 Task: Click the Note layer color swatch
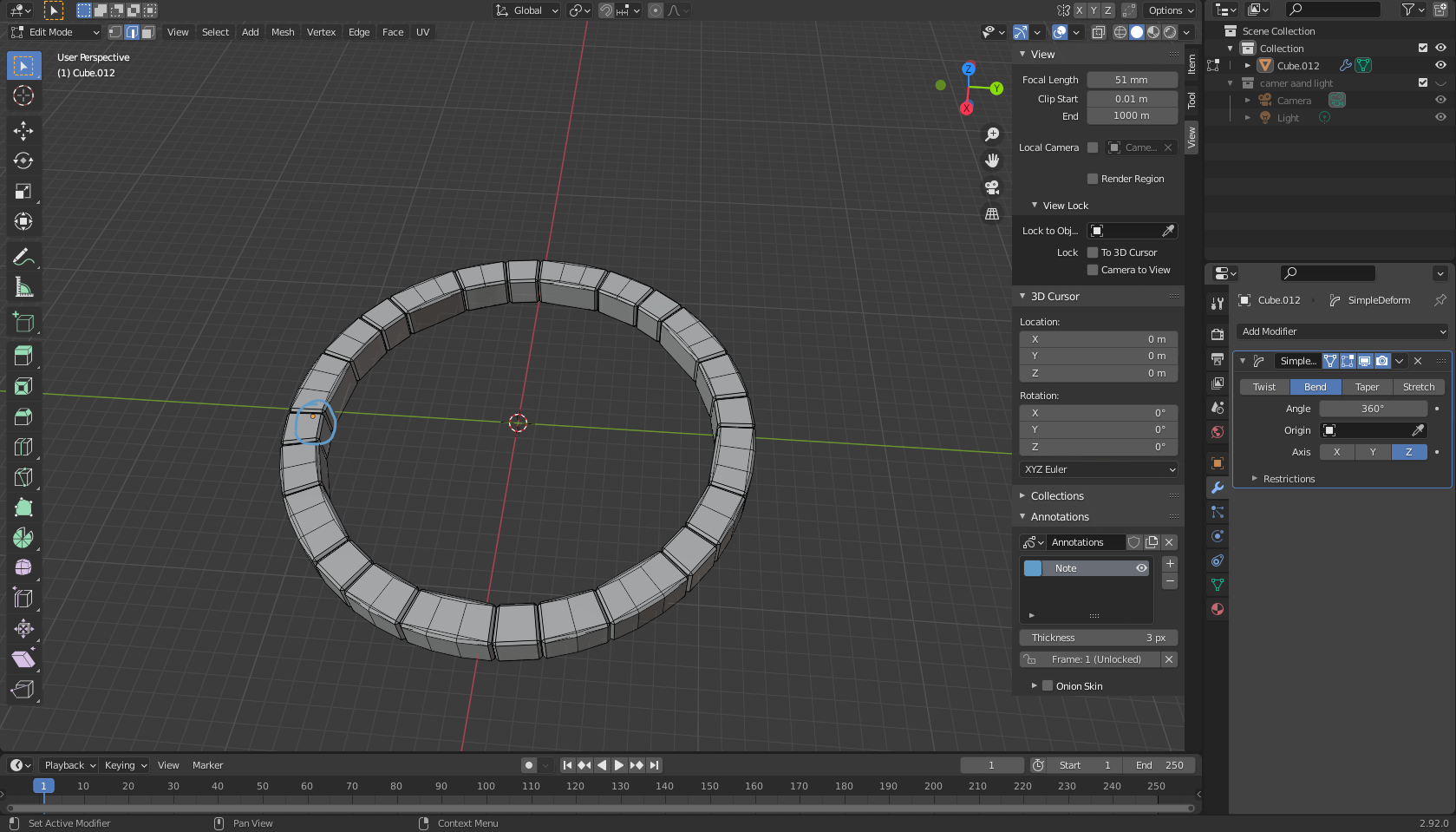point(1032,568)
